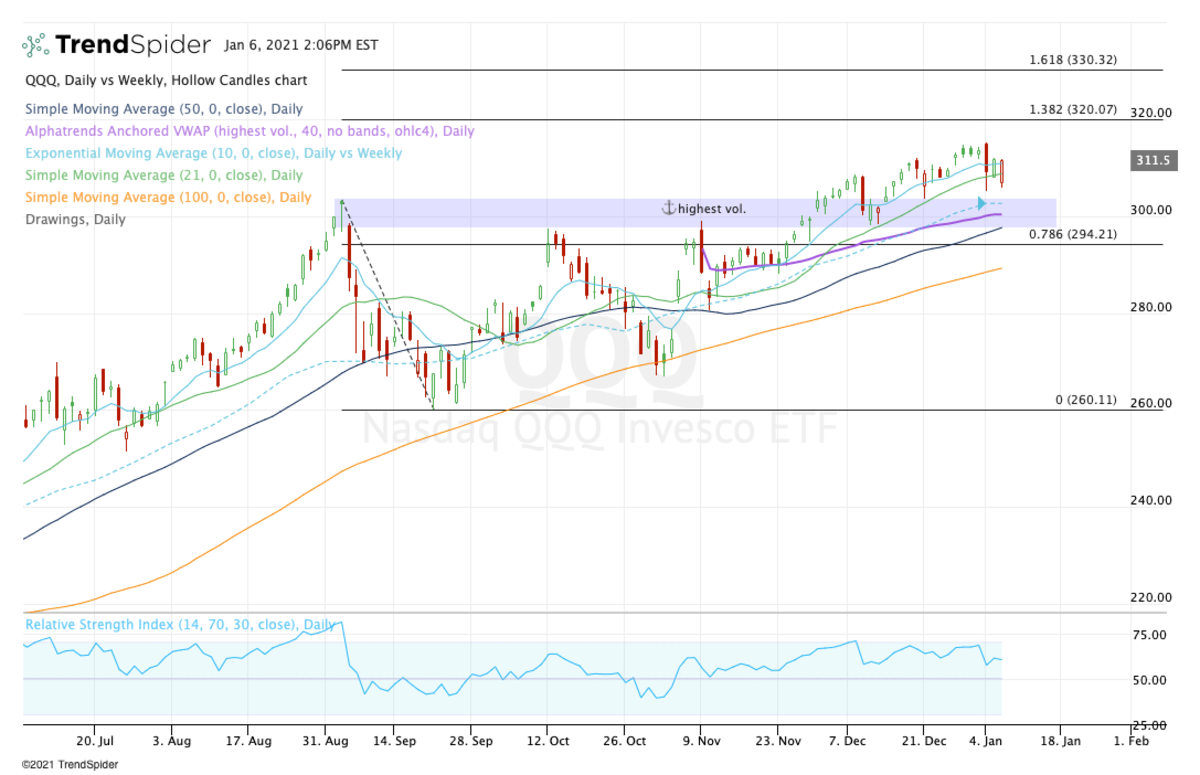Screen dimensions: 1200x775
Task: Click the '©2021 TrendSpider' copyright text
Action: (69, 764)
